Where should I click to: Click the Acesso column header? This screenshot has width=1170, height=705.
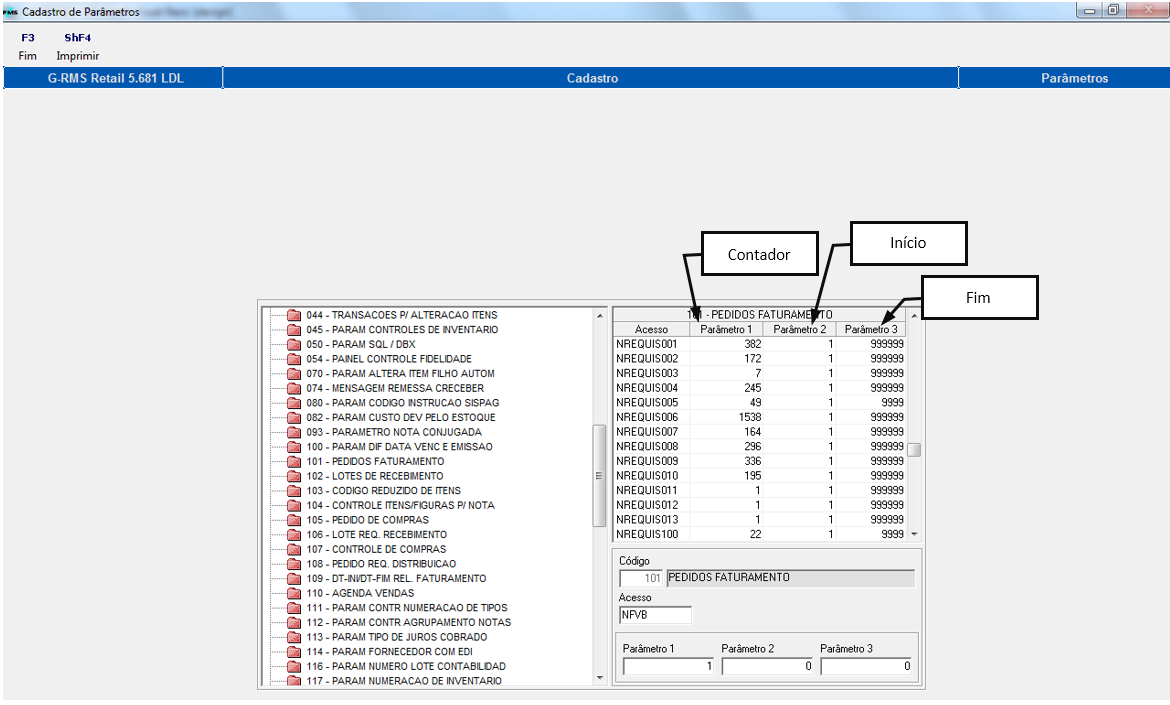pos(651,329)
